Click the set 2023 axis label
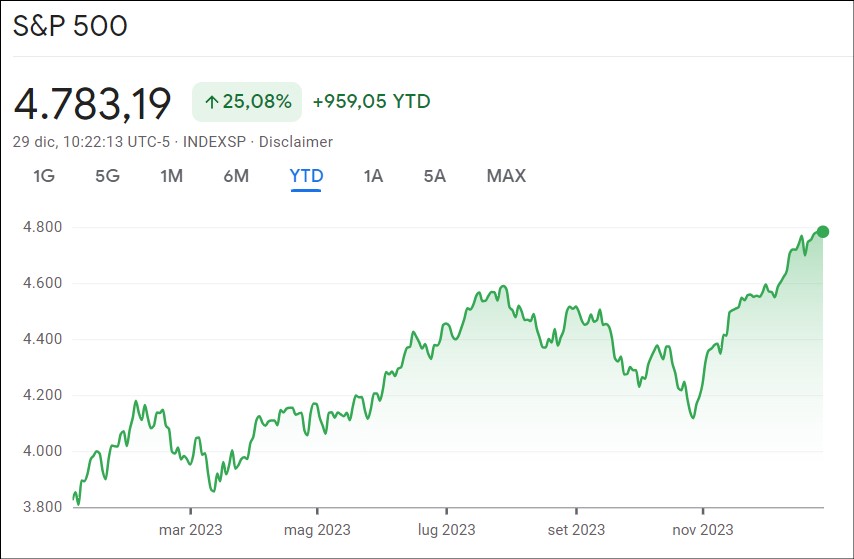The width and height of the screenshot is (854, 559). point(576,530)
